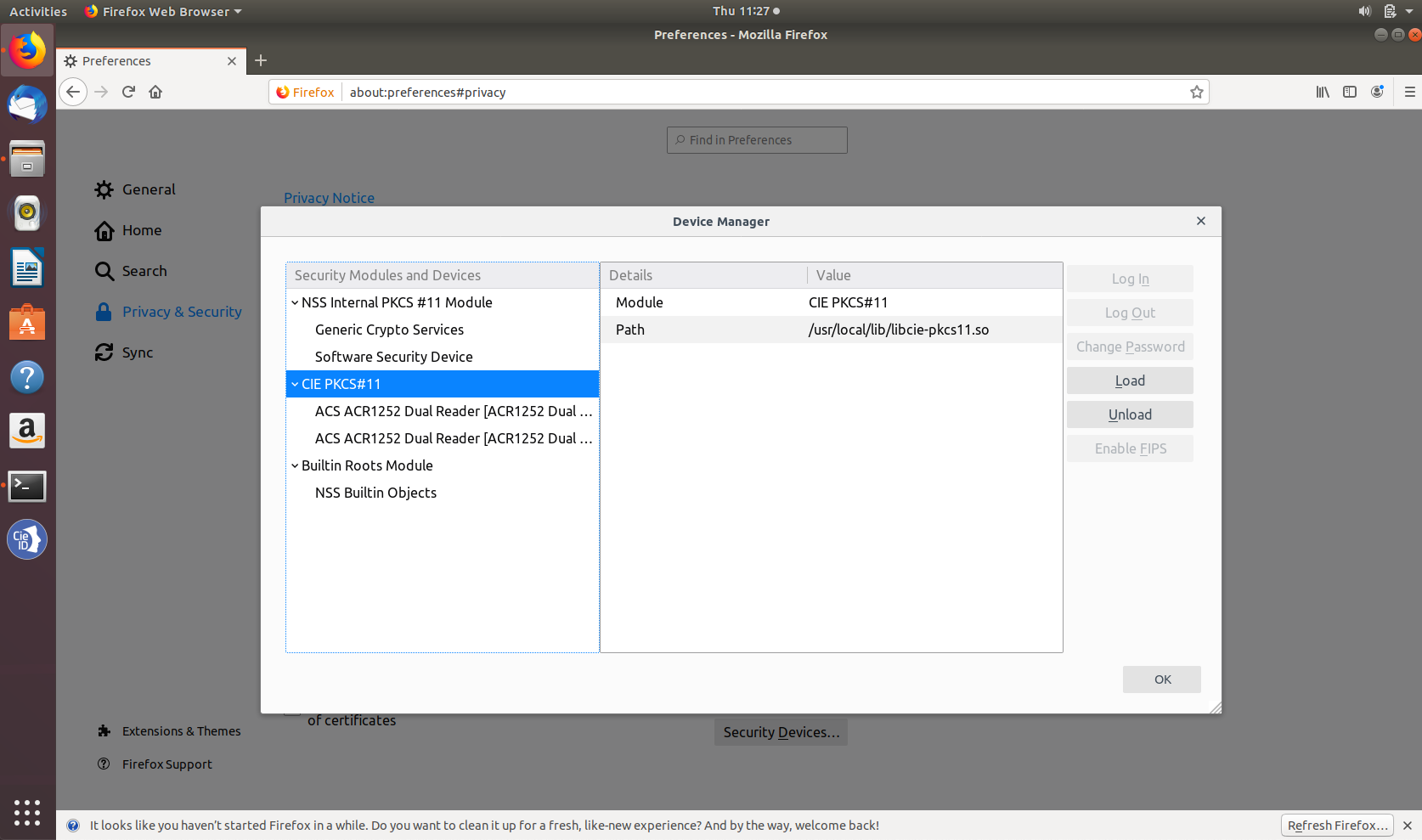The height and width of the screenshot is (840, 1422).
Task: Open the Firefox Web Browser app menu
Action: coord(163,11)
